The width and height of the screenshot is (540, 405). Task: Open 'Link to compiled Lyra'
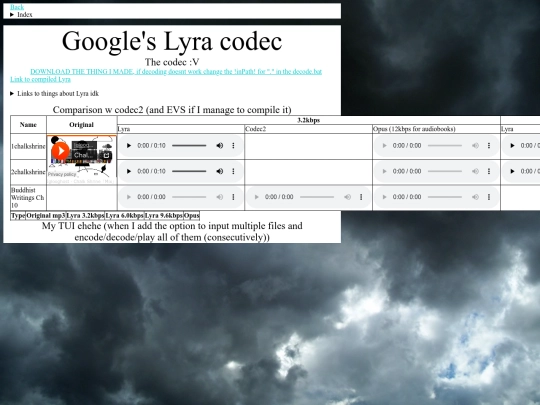40,79
